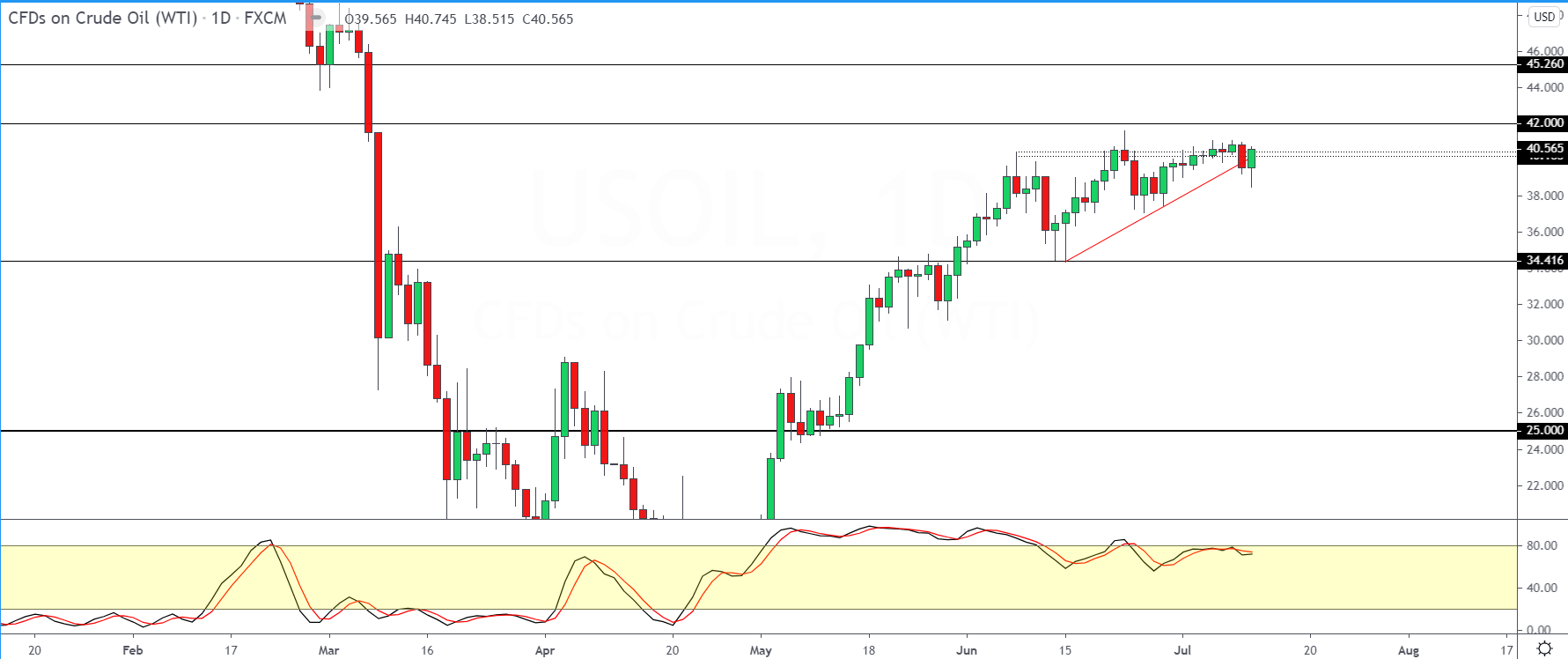Click the FXCM source label
This screenshot has width=1568, height=659.
[265, 18]
